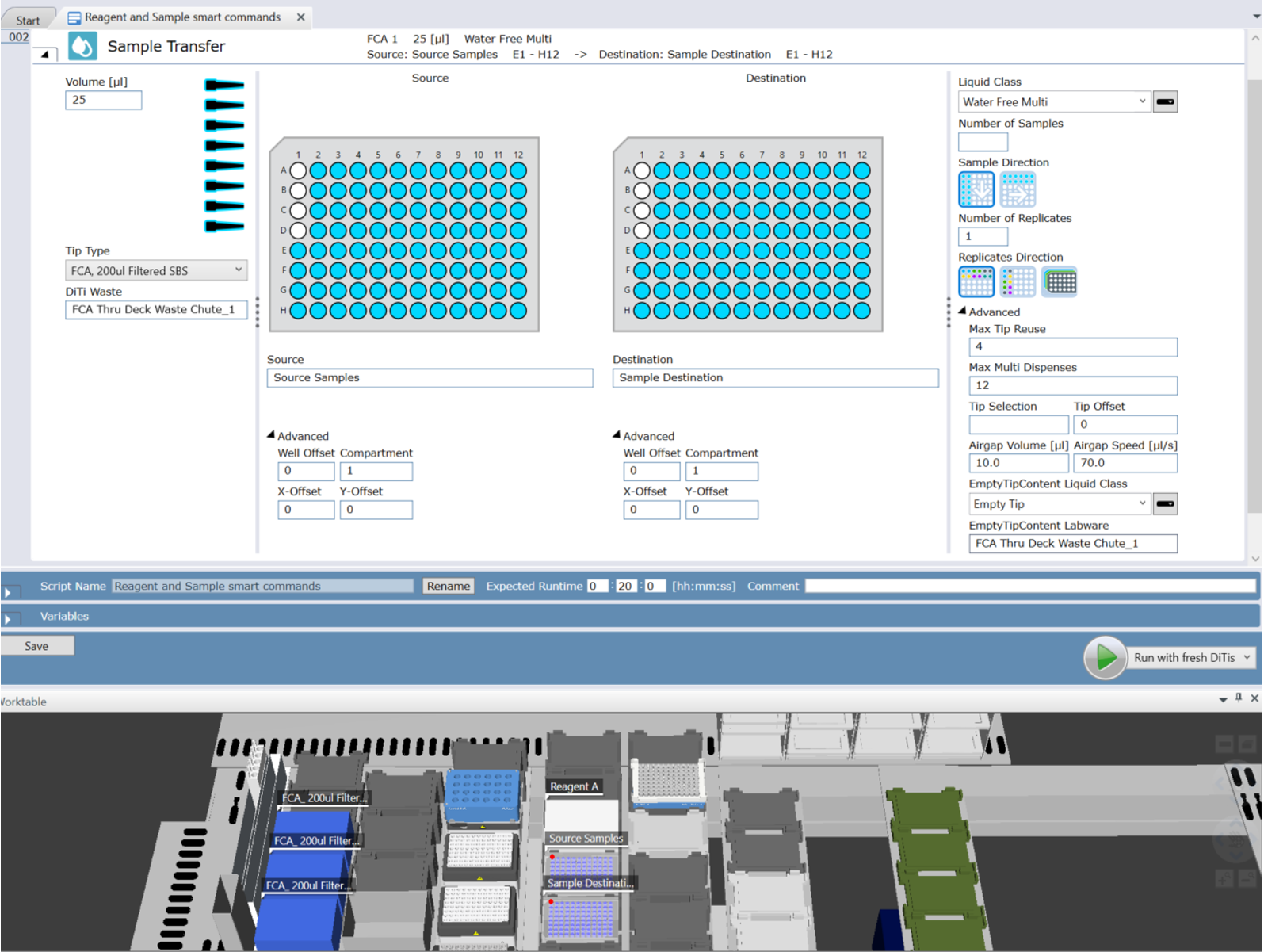Switch to the Start tab

tap(28, 21)
